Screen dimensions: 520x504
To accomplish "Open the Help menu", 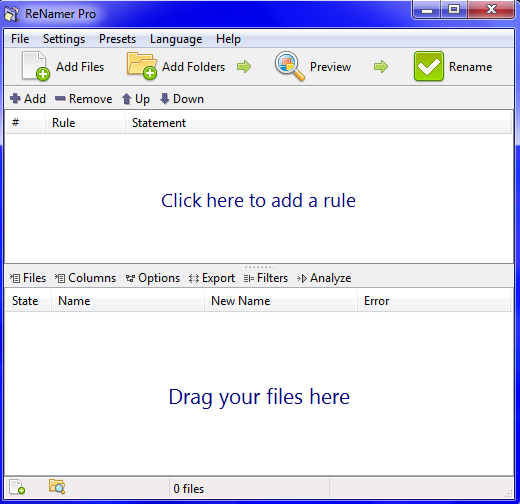I will pos(228,39).
